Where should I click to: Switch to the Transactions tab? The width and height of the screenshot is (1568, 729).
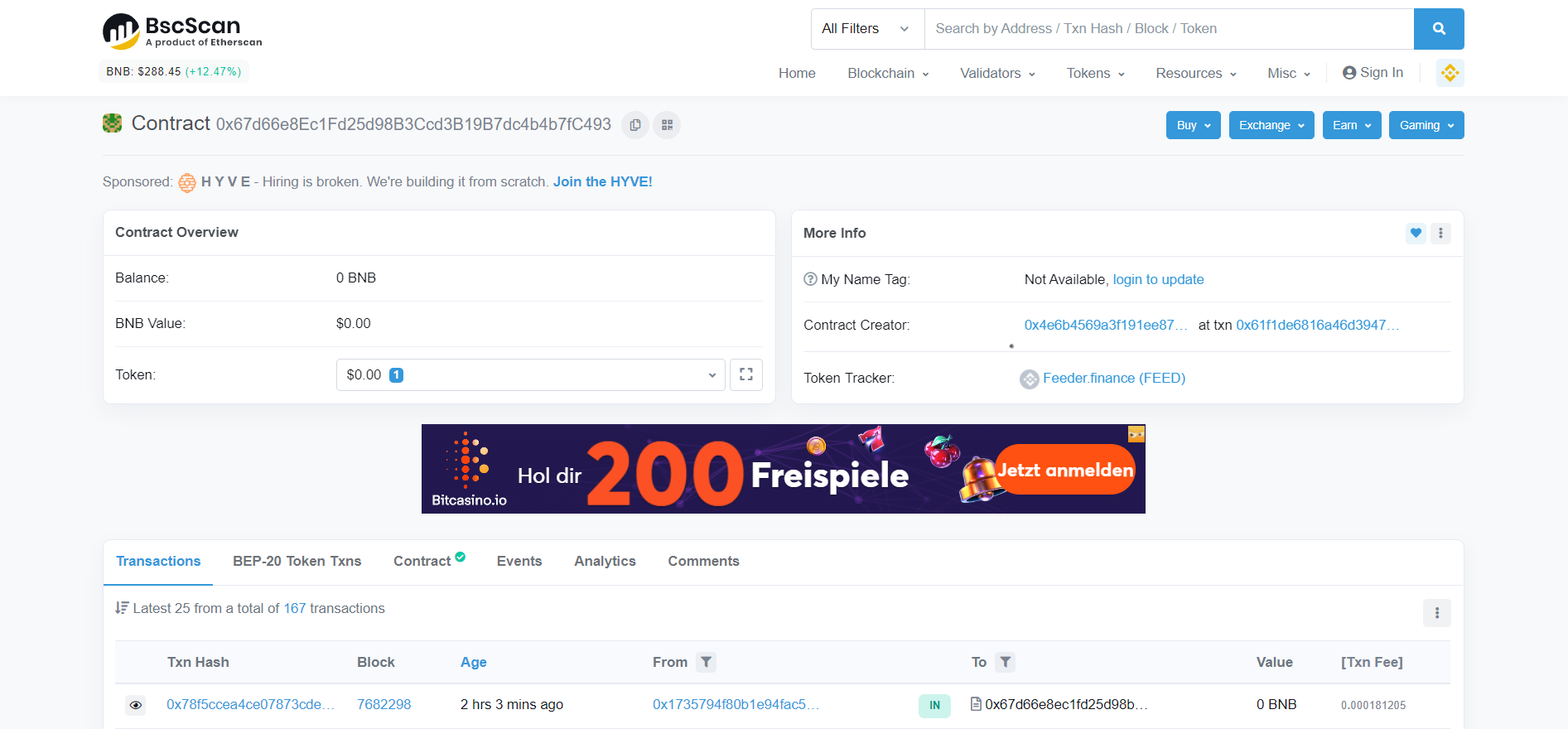(x=158, y=562)
